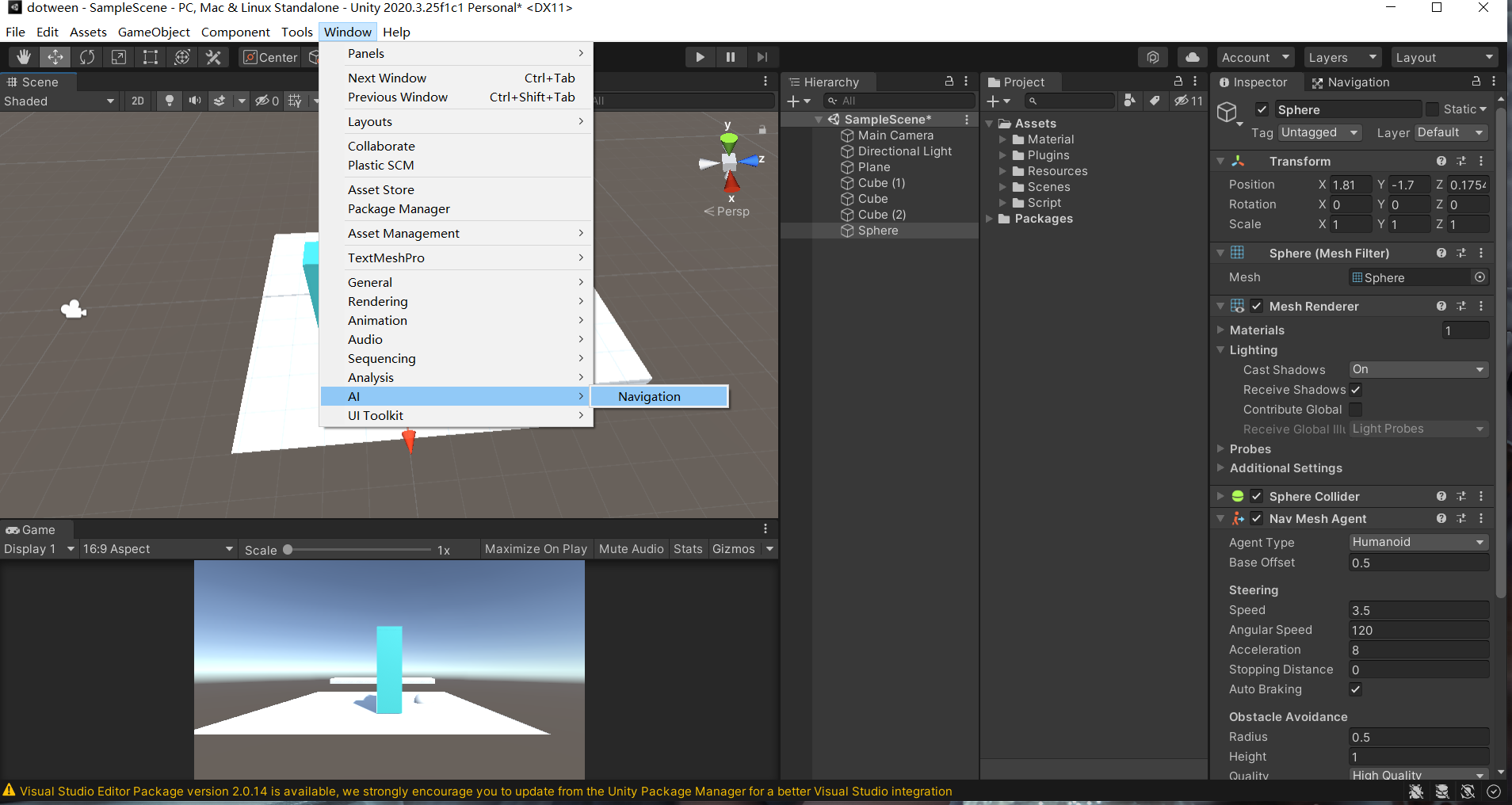This screenshot has height=805, width=1512.
Task: Open the Layers dropdown in toolbar
Action: point(1342,57)
